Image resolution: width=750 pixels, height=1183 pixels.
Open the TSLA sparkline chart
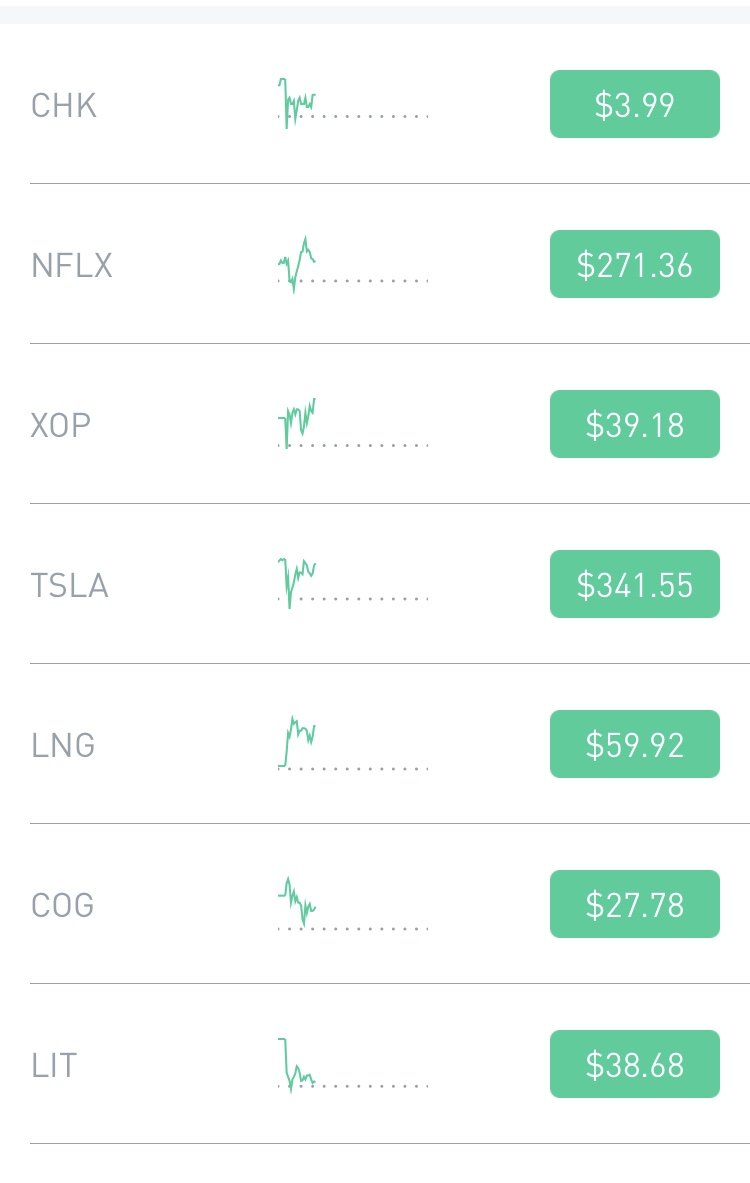click(x=353, y=583)
